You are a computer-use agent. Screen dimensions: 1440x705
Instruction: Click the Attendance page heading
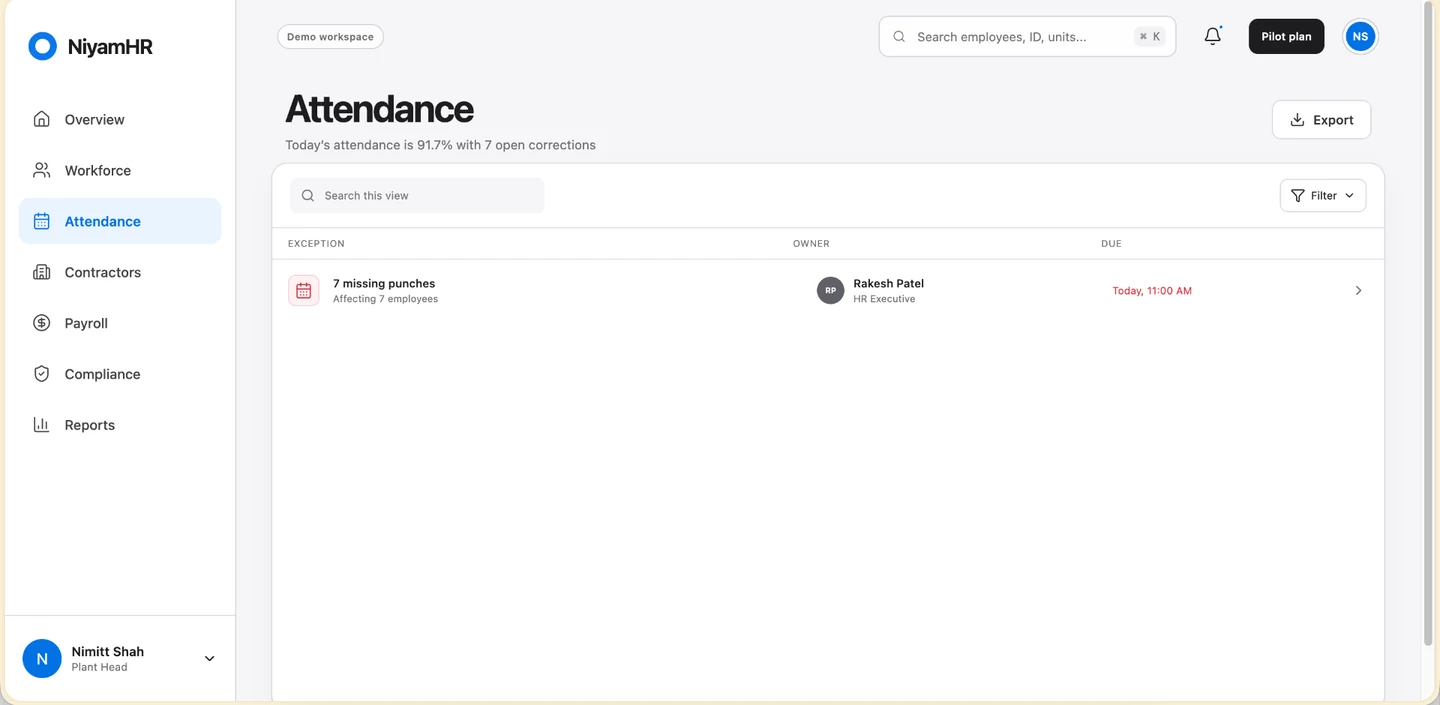(379, 108)
